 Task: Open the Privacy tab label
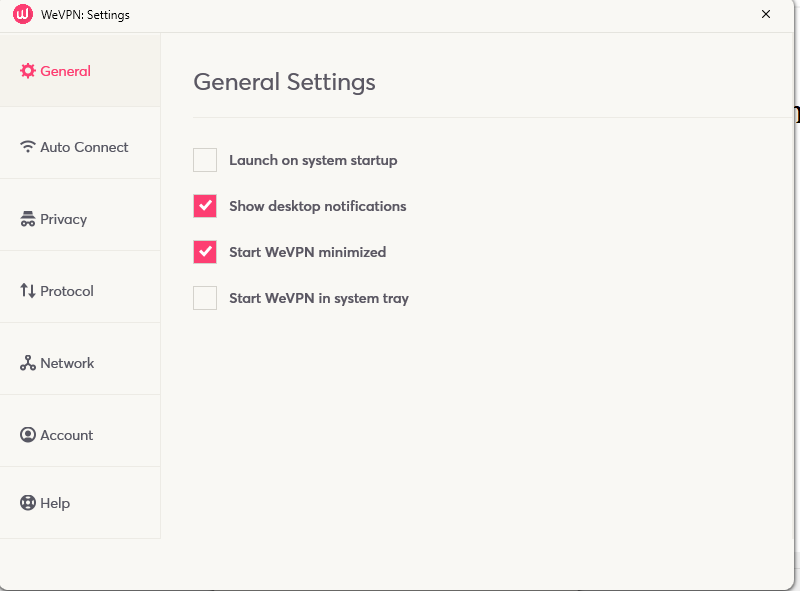point(64,219)
